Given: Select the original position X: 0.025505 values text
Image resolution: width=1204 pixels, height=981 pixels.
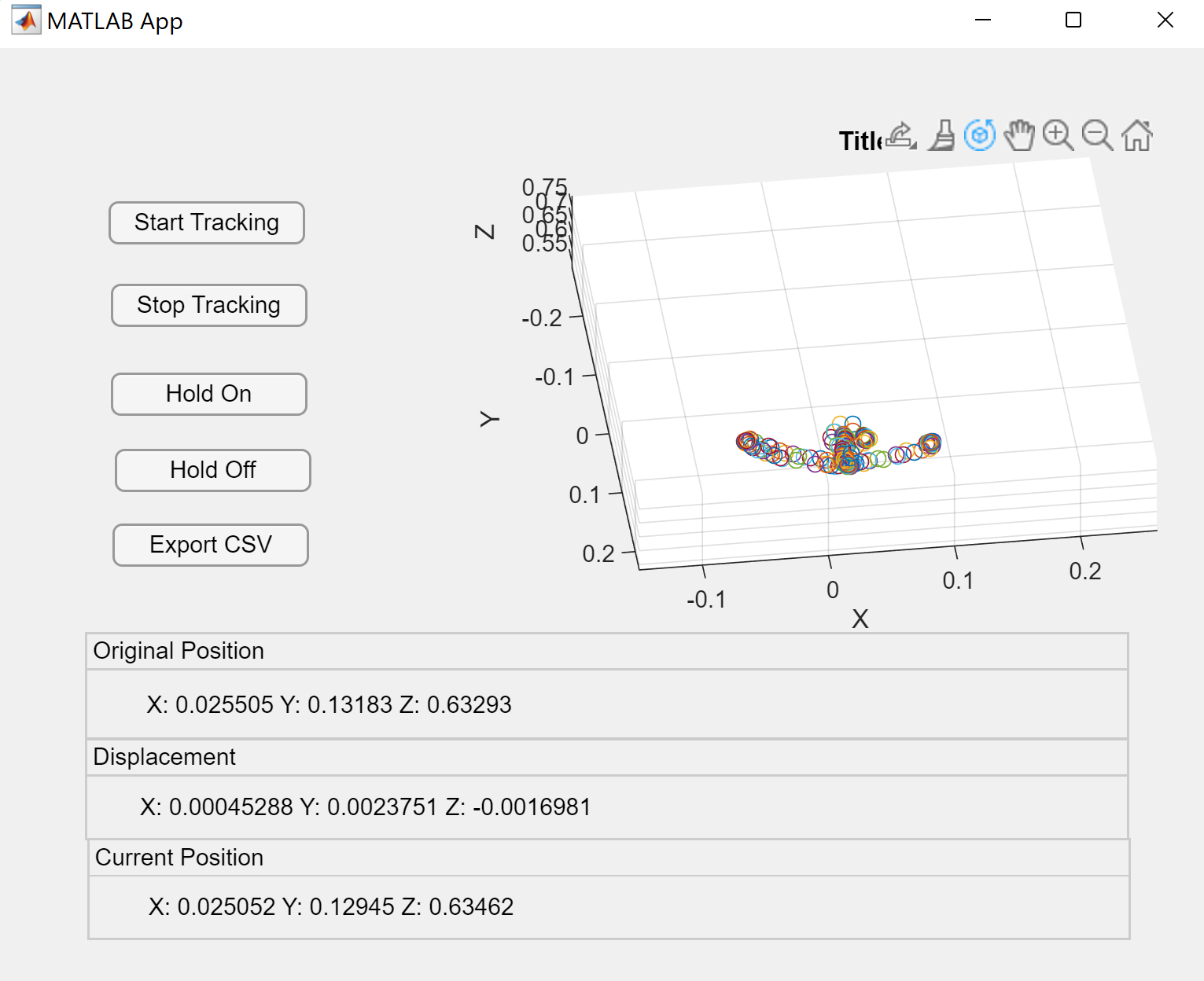Looking at the screenshot, I should [330, 705].
